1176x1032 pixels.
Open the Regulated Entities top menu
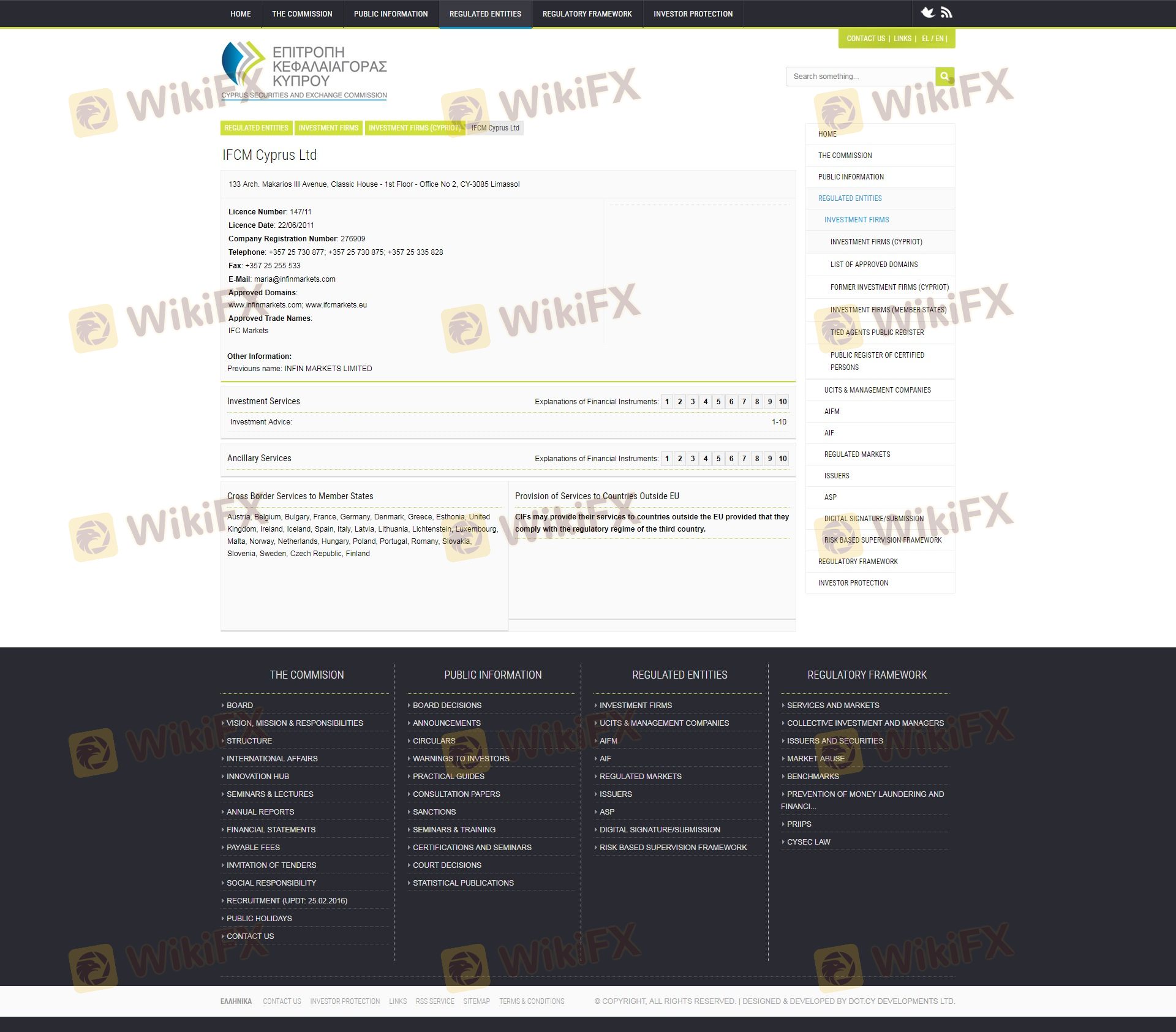click(485, 13)
